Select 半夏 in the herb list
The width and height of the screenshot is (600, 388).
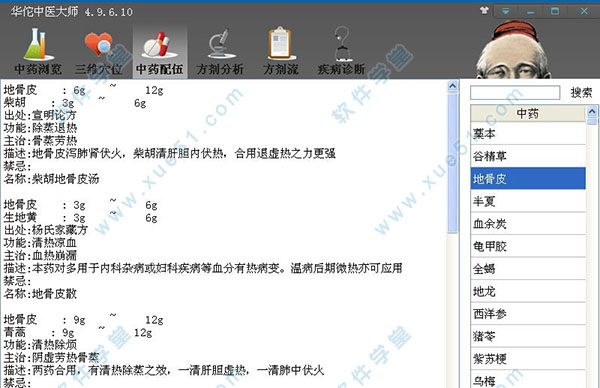pyautogui.click(x=528, y=201)
